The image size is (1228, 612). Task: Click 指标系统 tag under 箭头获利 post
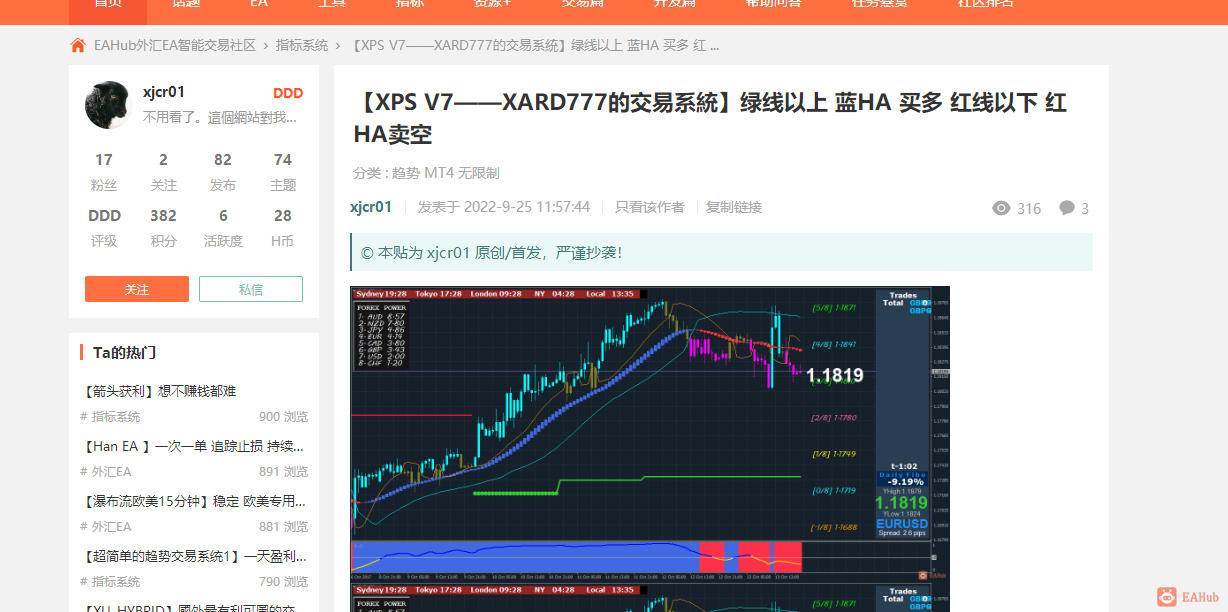(x=110, y=417)
